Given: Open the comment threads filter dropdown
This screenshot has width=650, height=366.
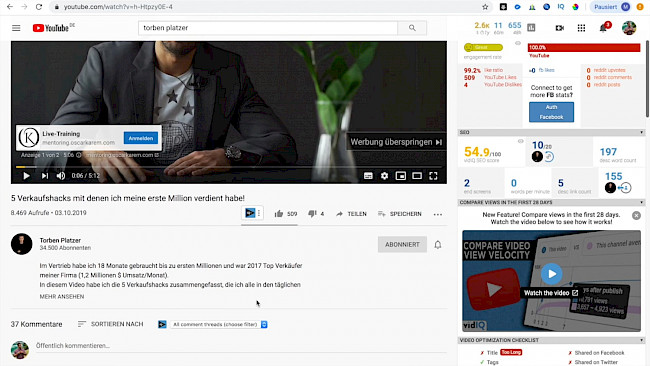Looking at the screenshot, I should (x=219, y=325).
